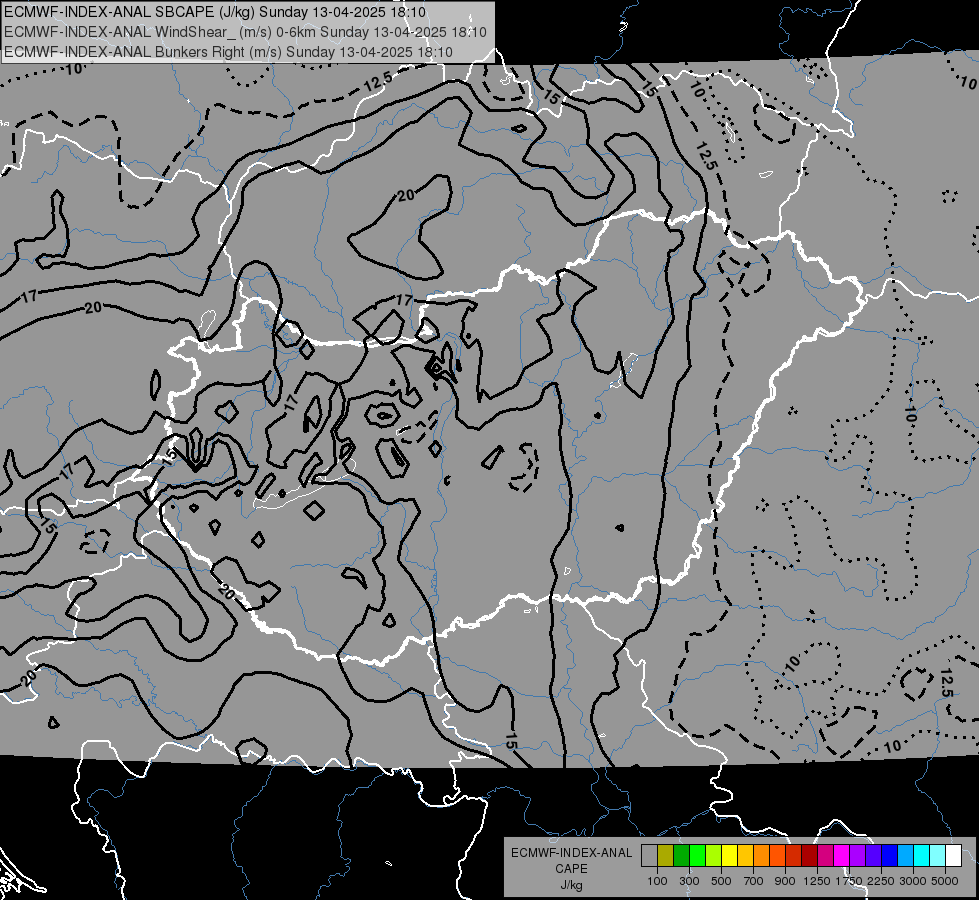The width and height of the screenshot is (979, 900).
Task: Select the pure blue legend swatch
Action: coord(890,856)
